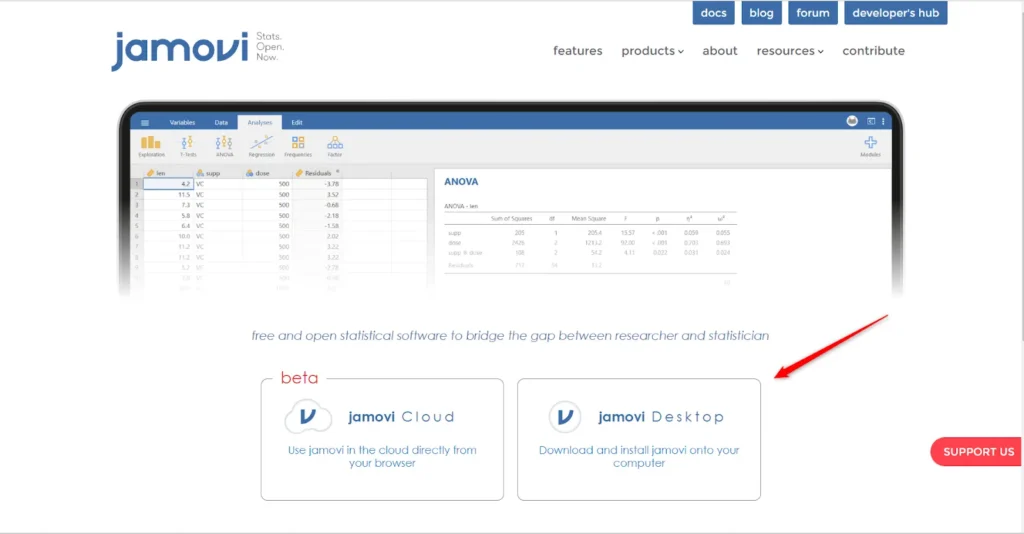Viewport: 1024px width, 534px height.
Task: Open the blog link
Action: (x=761, y=13)
